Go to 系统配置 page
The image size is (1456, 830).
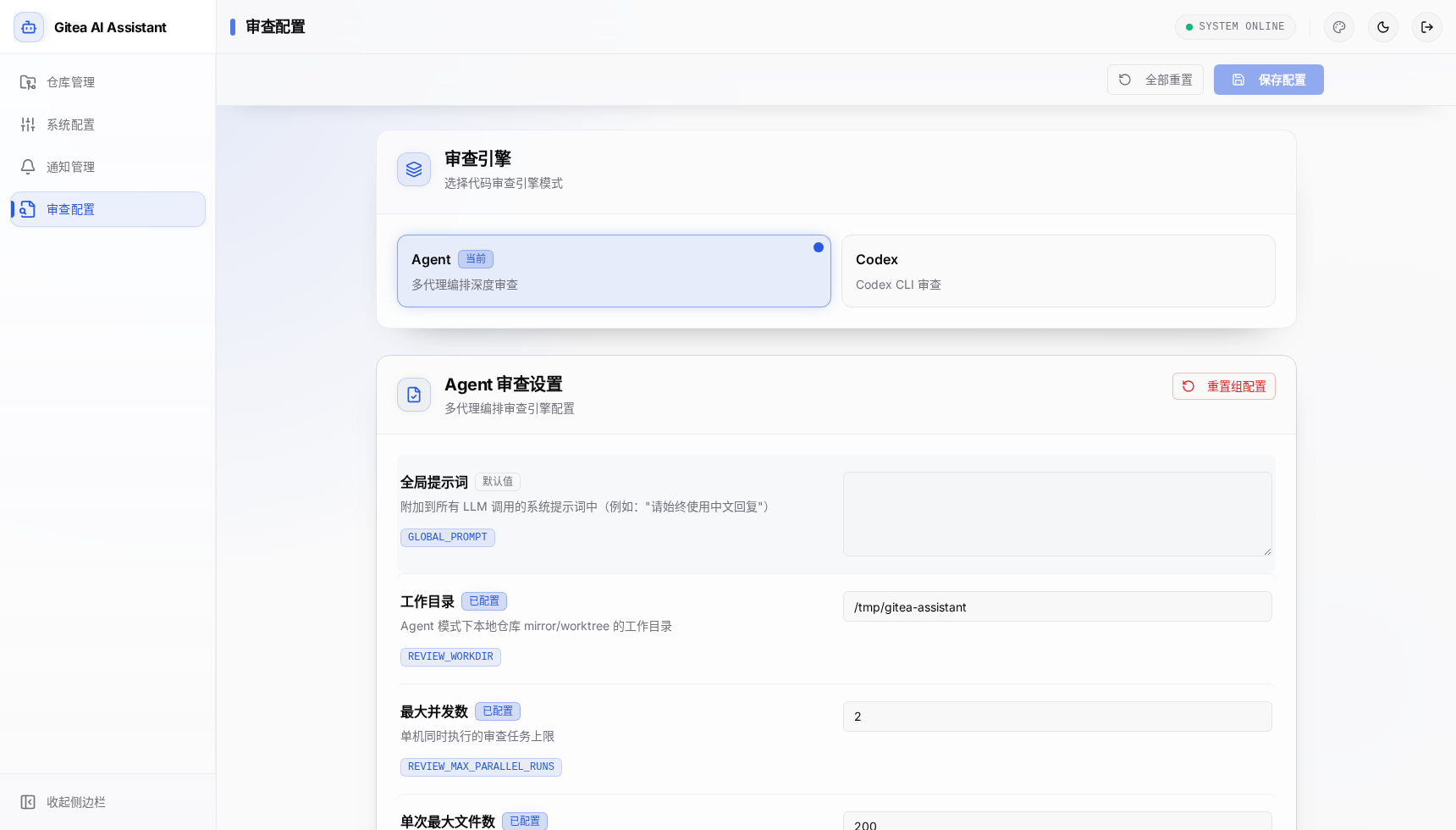[x=108, y=125]
